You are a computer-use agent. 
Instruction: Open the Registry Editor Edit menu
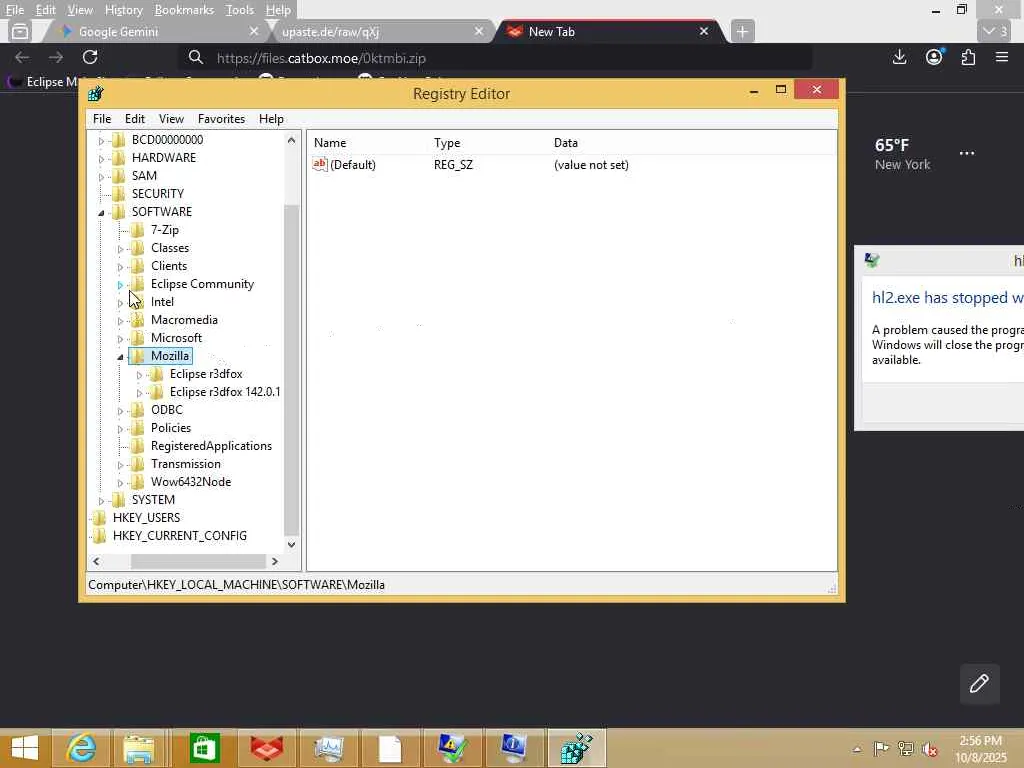(x=135, y=119)
